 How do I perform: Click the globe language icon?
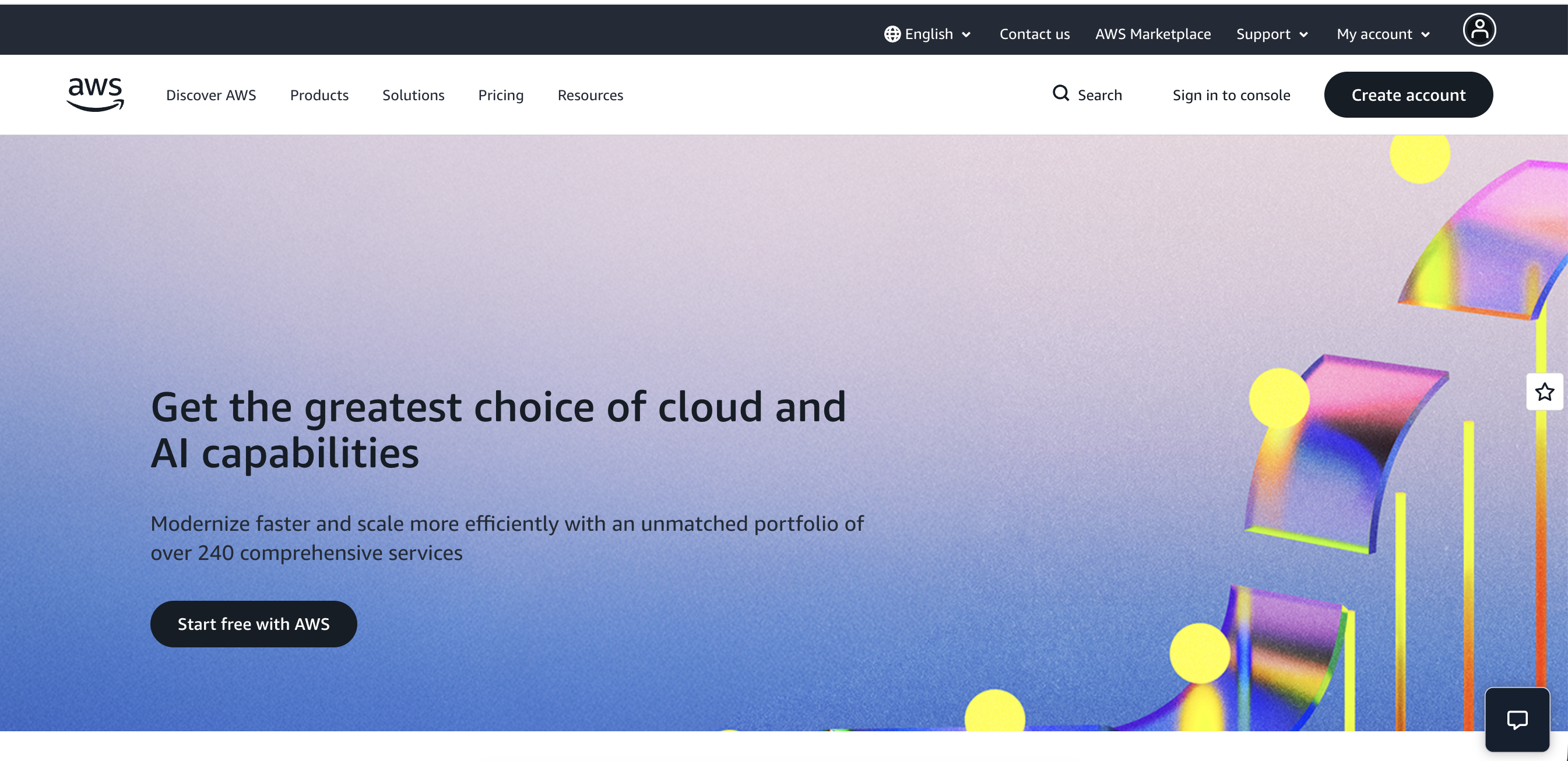point(892,34)
